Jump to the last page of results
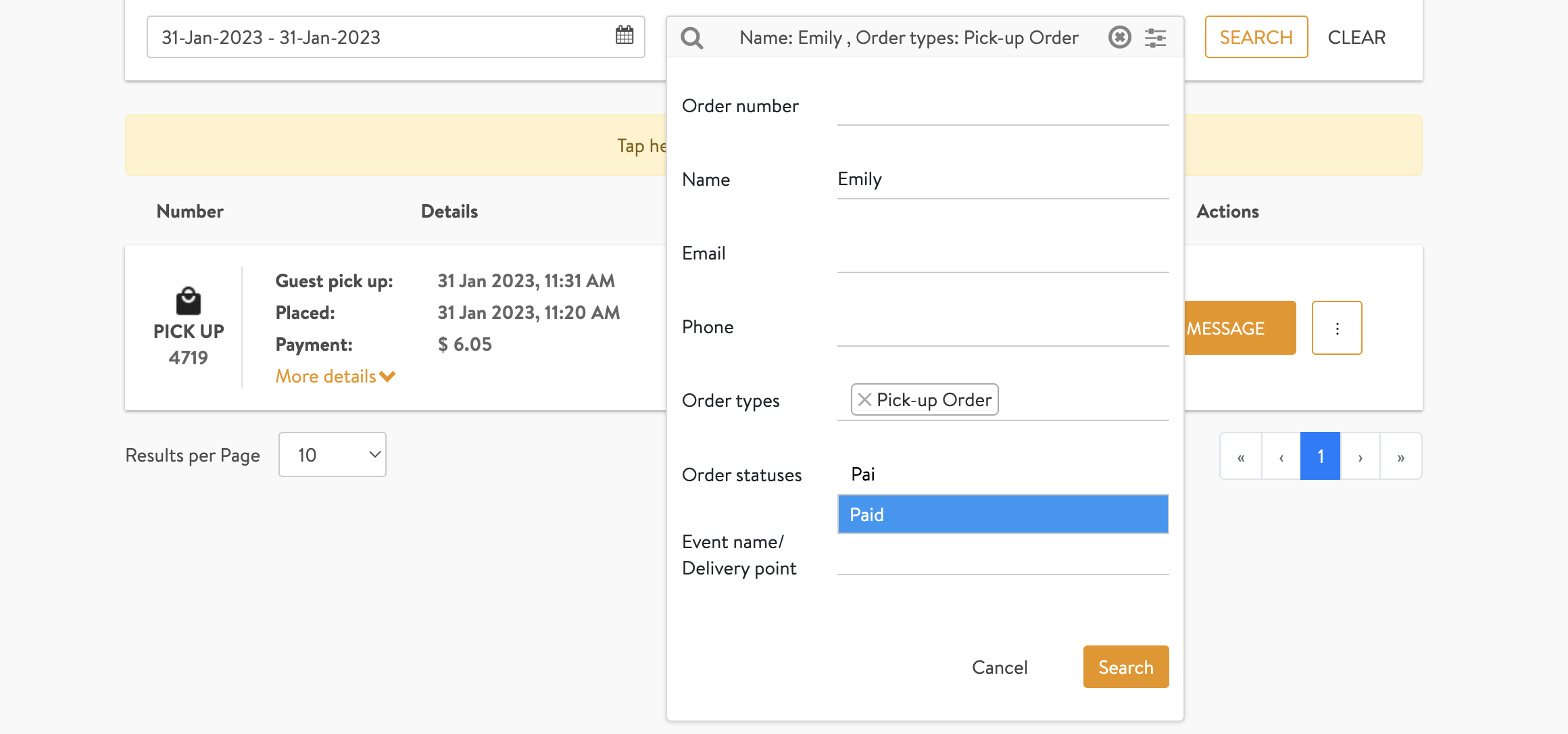 pyautogui.click(x=1400, y=457)
